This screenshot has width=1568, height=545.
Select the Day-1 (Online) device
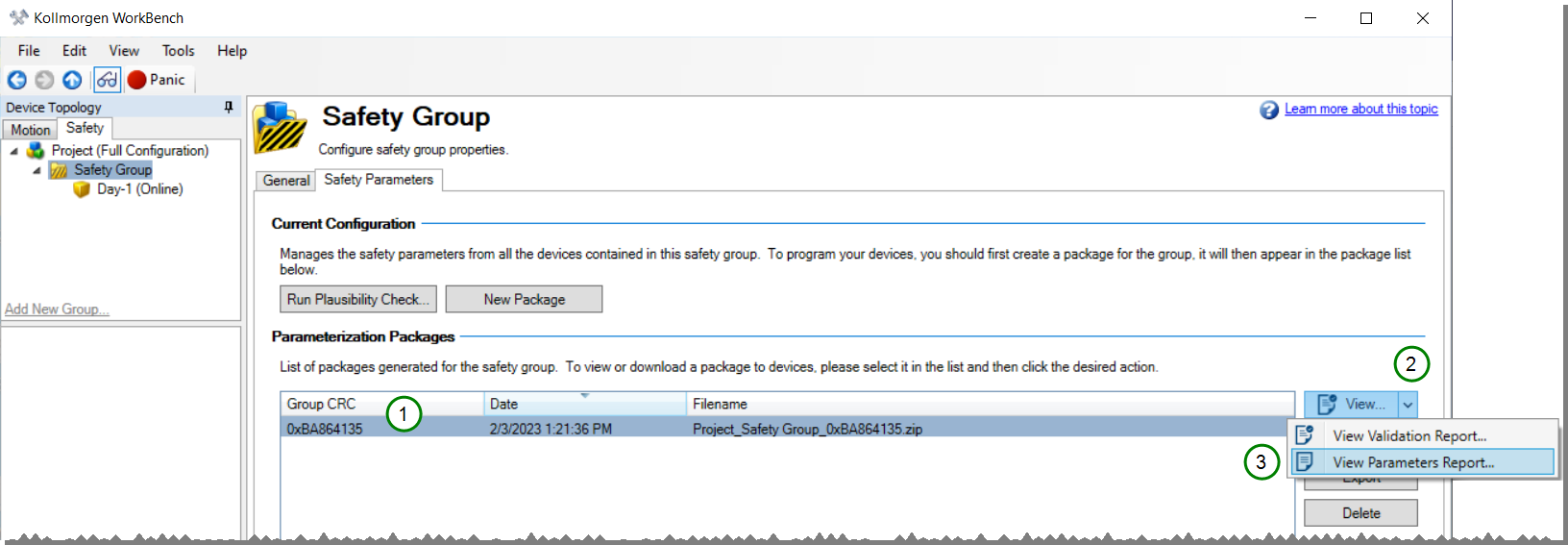tap(140, 189)
